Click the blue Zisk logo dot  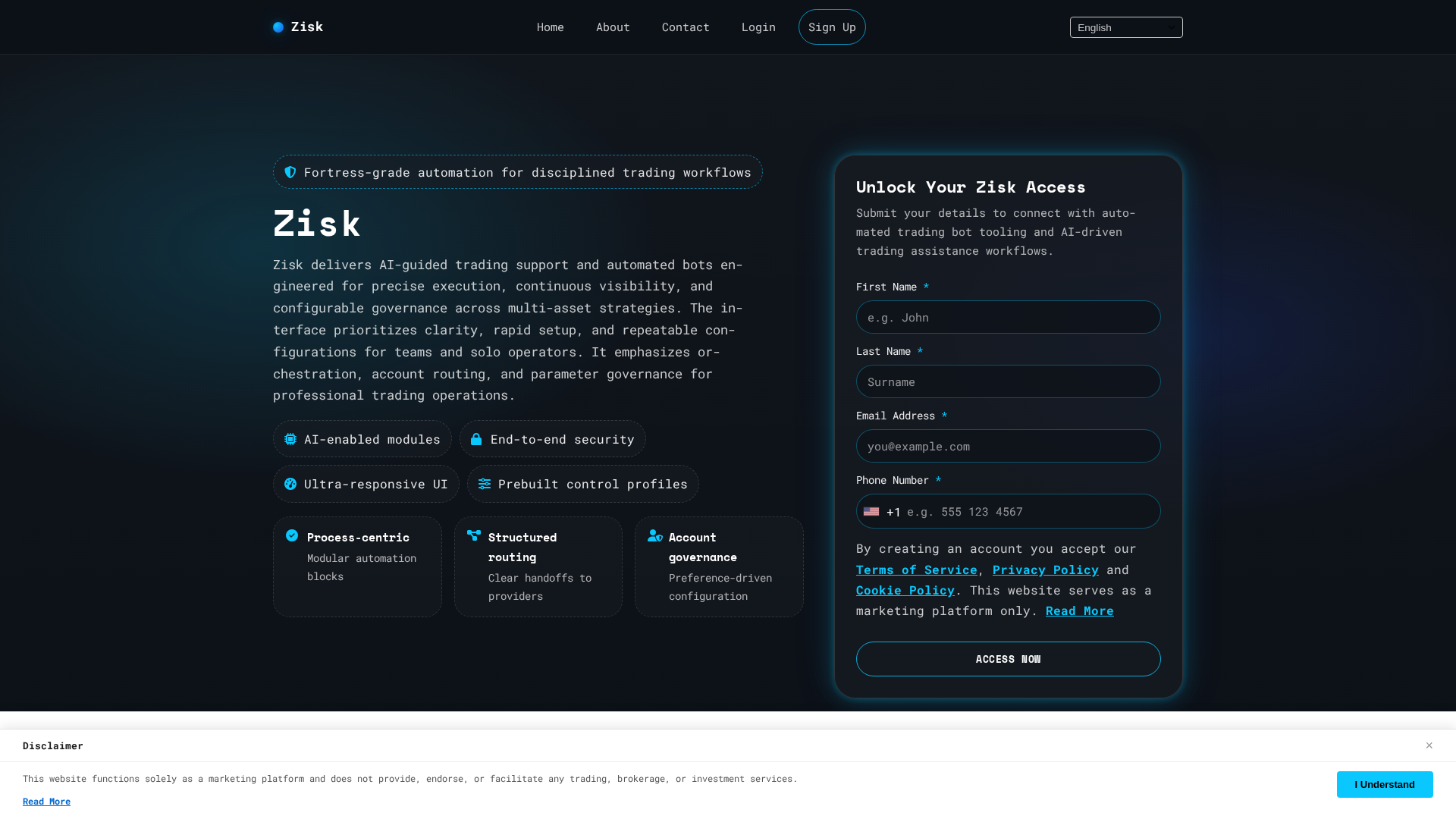[278, 27]
